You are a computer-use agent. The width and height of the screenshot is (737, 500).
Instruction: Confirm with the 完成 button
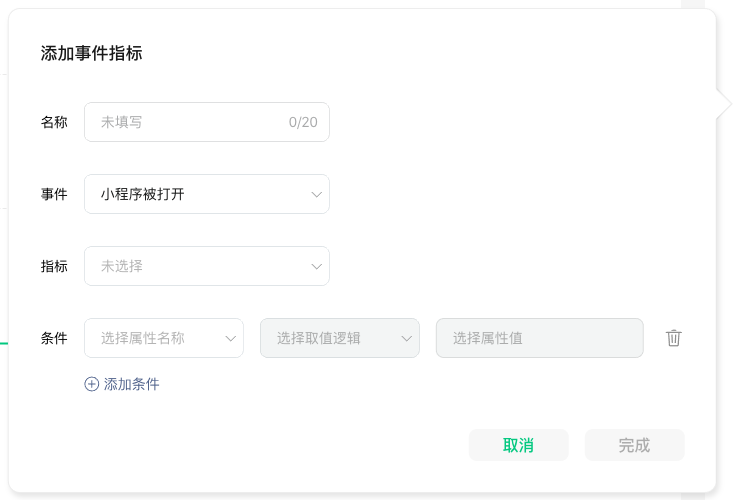(635, 445)
